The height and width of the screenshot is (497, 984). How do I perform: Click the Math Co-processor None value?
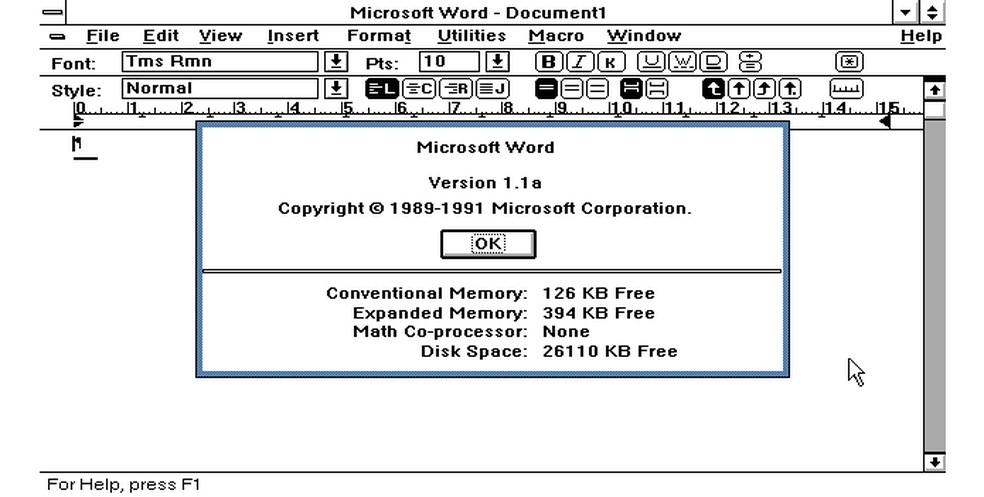click(565, 331)
